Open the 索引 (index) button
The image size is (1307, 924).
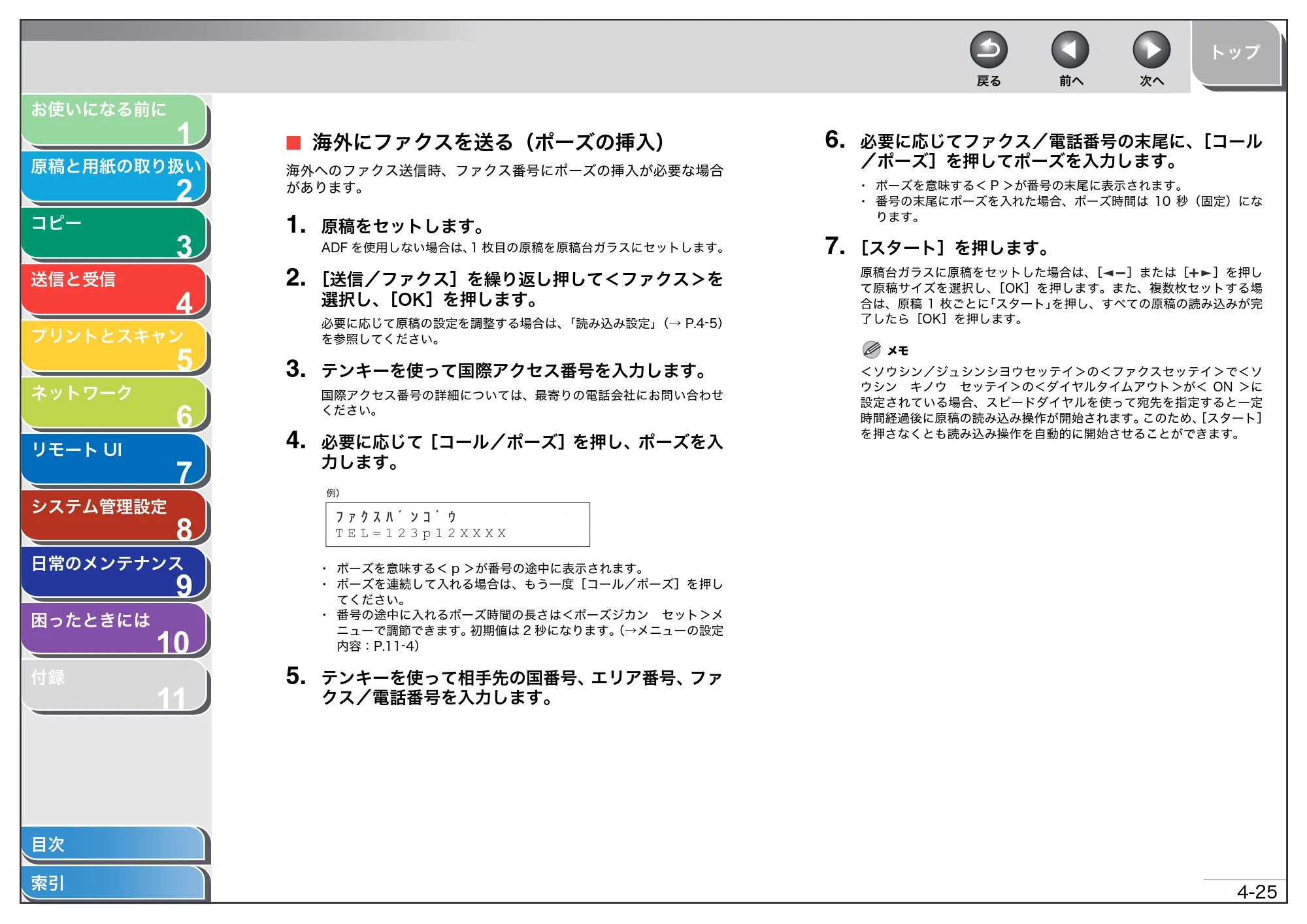114,883
